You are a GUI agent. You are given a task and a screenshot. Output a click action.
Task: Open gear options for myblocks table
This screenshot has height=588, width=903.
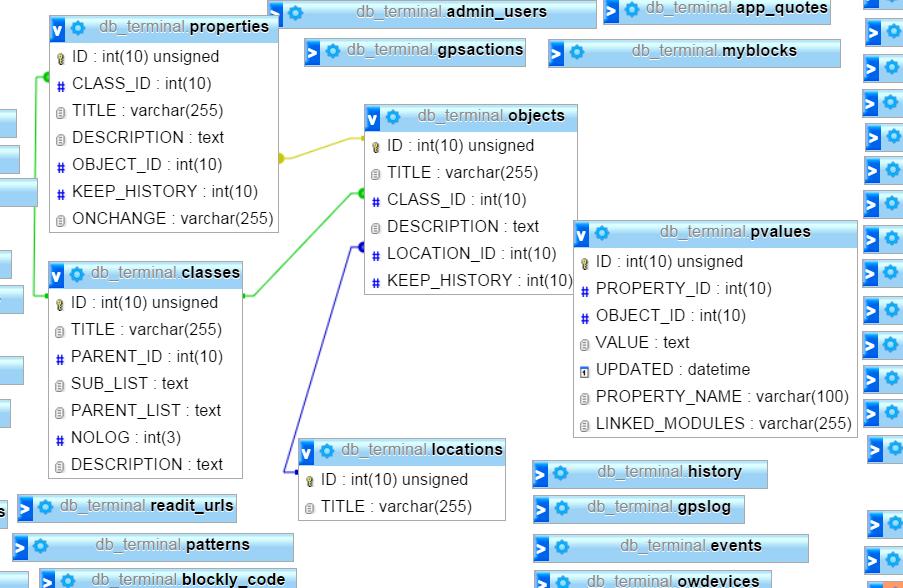coord(576,52)
